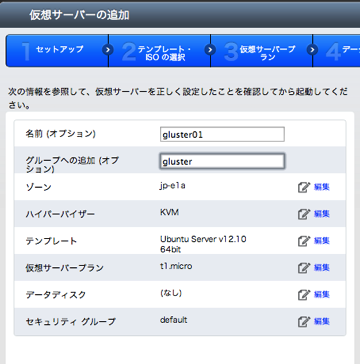Click the ゾーン label
Image resolution: width=360 pixels, height=364 pixels.
(39, 187)
